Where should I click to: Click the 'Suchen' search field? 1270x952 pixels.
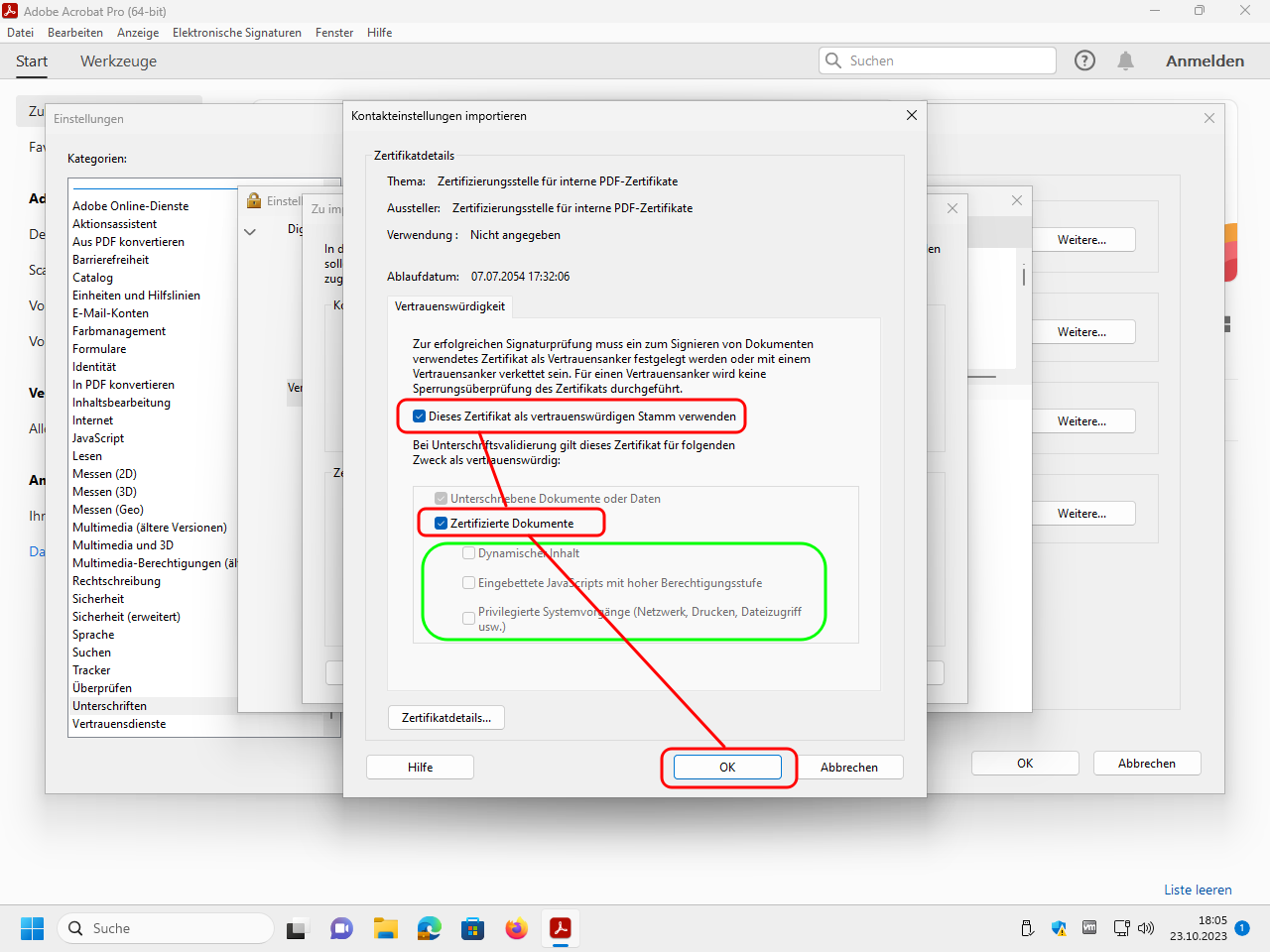[x=948, y=60]
